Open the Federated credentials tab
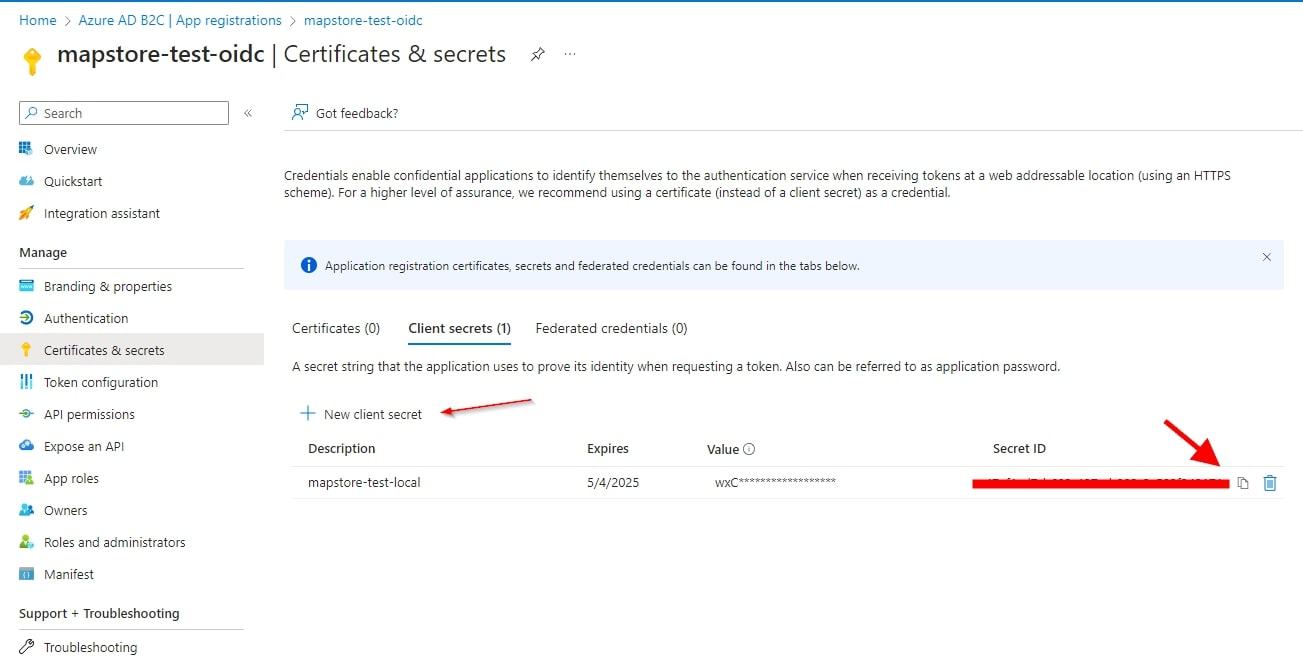 (x=611, y=328)
